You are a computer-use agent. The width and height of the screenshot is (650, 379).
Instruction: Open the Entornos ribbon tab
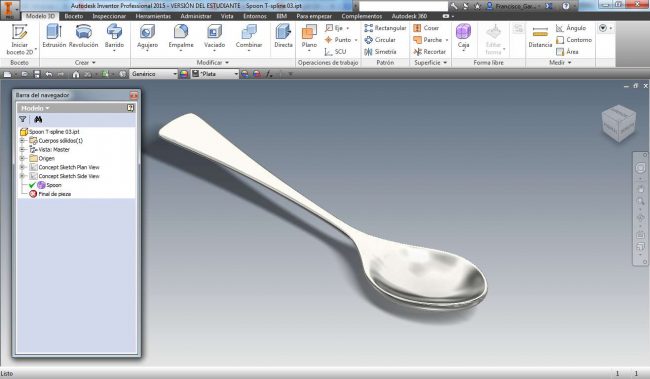(x=255, y=16)
